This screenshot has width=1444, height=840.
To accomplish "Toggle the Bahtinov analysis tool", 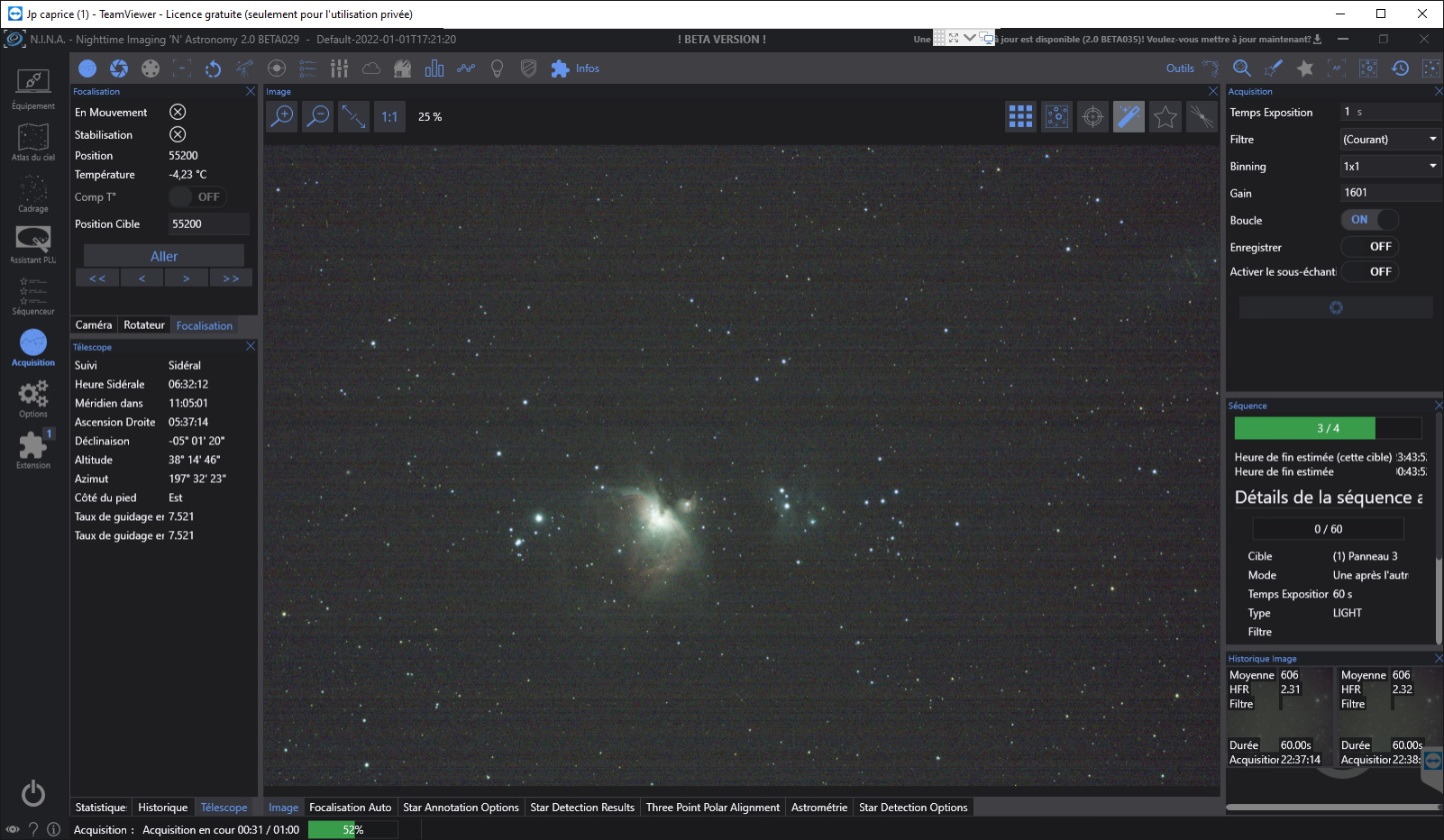I will pyautogui.click(x=1201, y=116).
